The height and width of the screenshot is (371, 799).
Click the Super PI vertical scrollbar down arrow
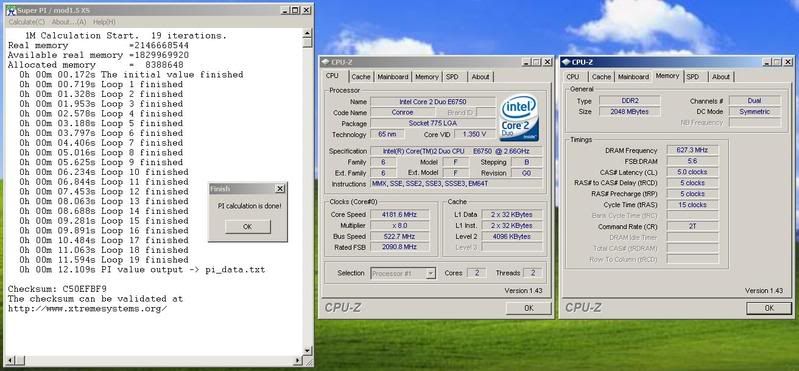(x=307, y=351)
